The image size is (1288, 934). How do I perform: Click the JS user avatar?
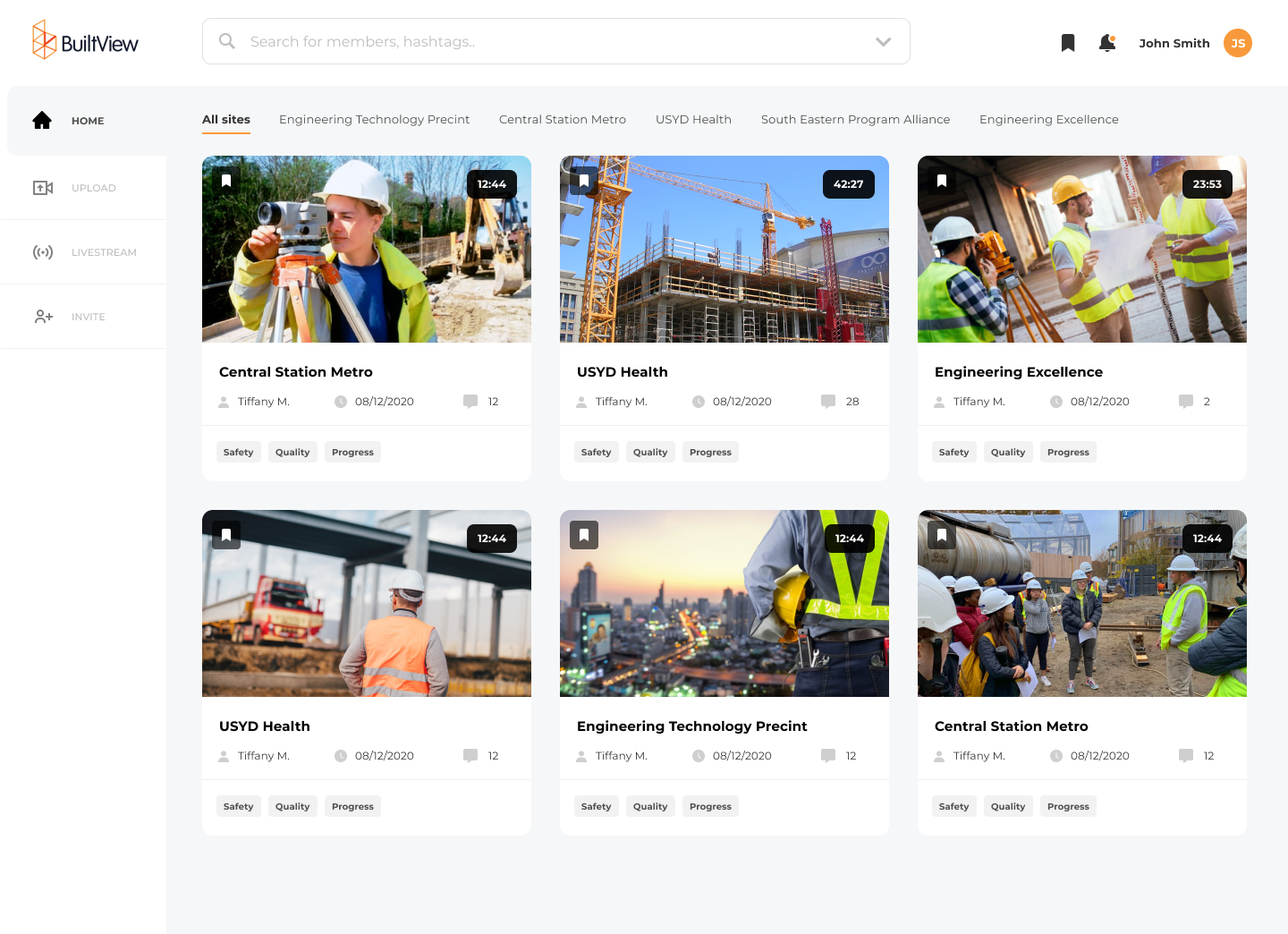pyautogui.click(x=1237, y=43)
